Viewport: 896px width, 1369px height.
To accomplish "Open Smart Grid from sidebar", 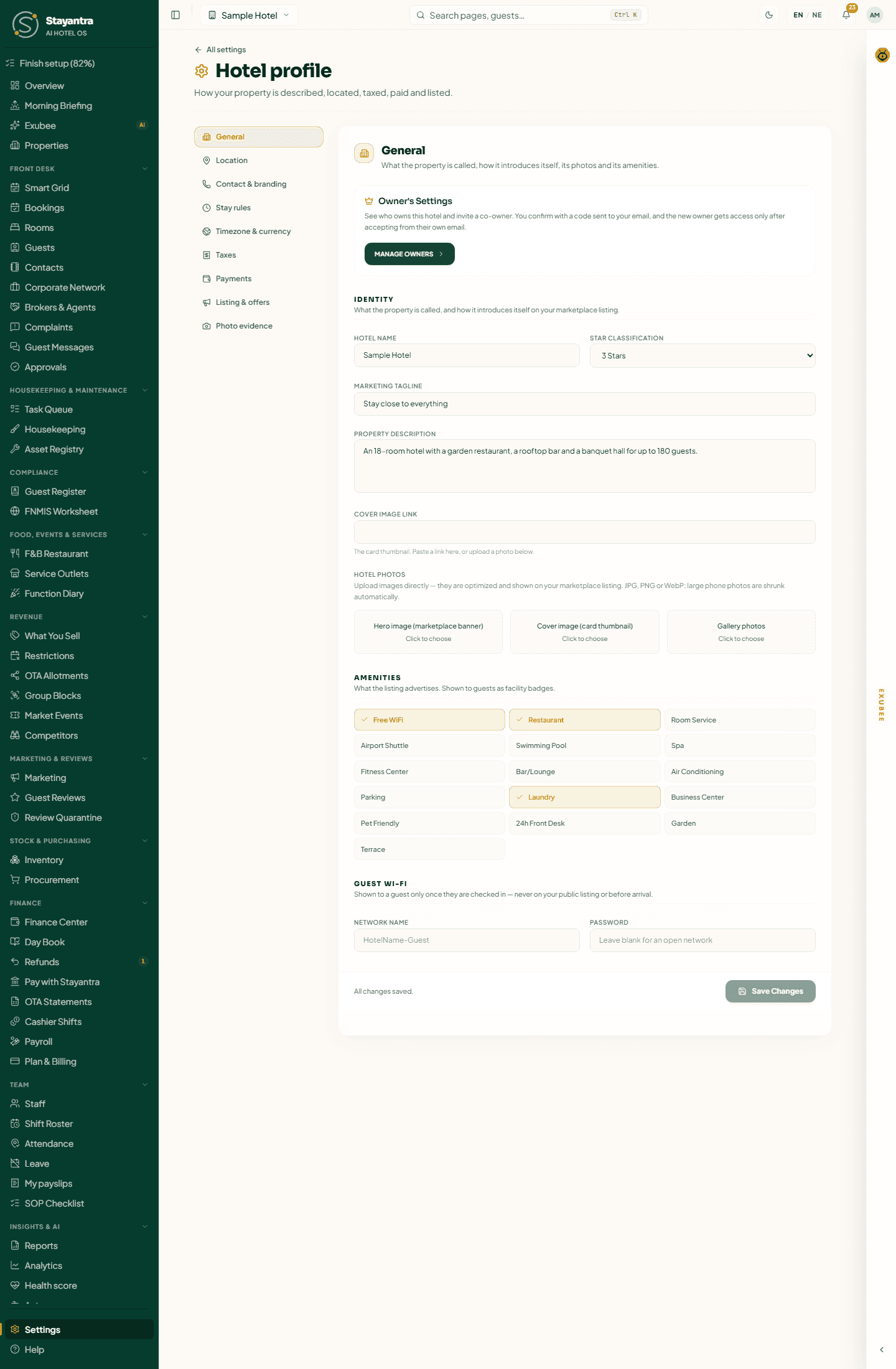I will 79,188.
